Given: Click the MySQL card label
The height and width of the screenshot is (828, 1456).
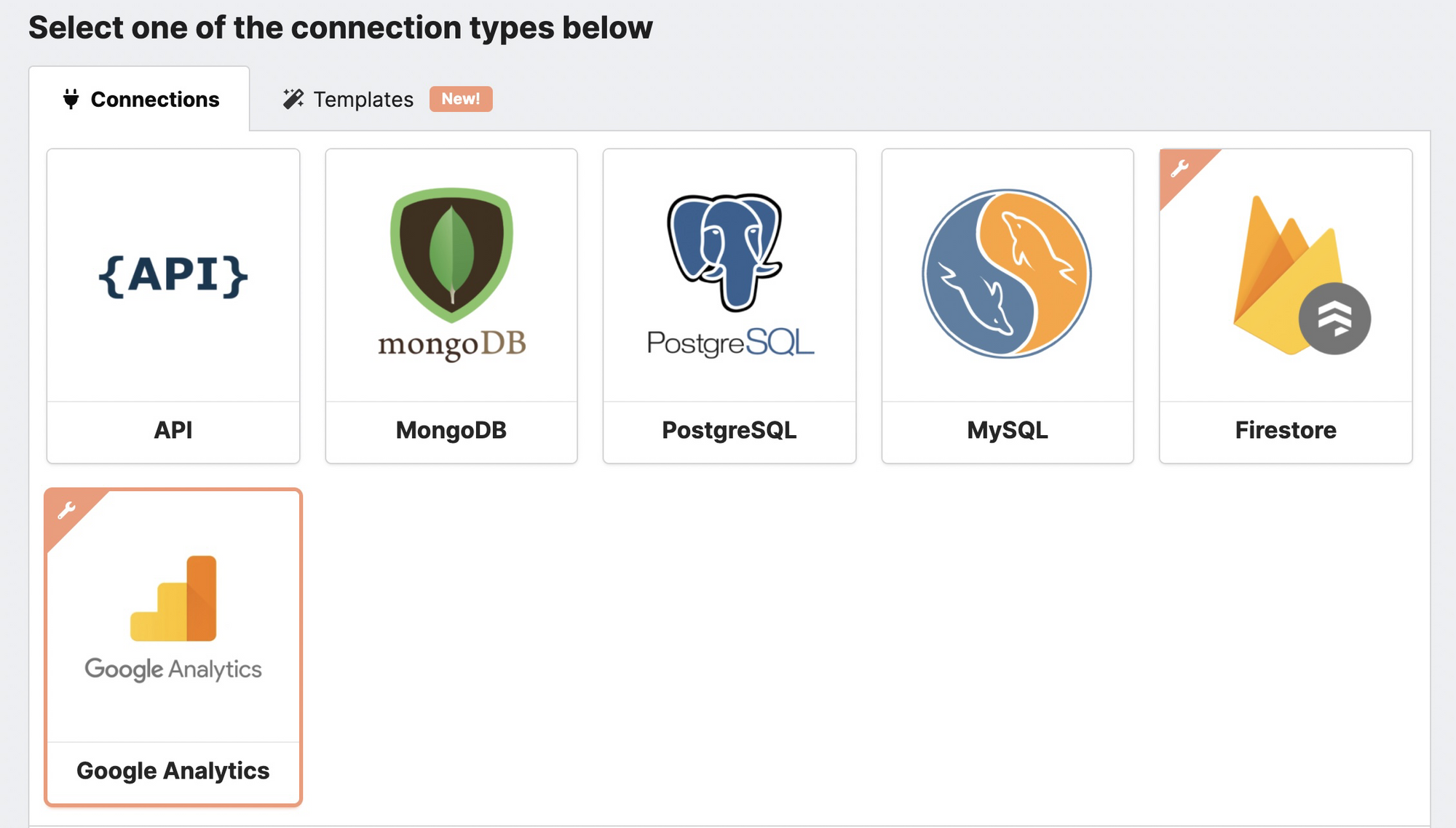Looking at the screenshot, I should click(1008, 430).
